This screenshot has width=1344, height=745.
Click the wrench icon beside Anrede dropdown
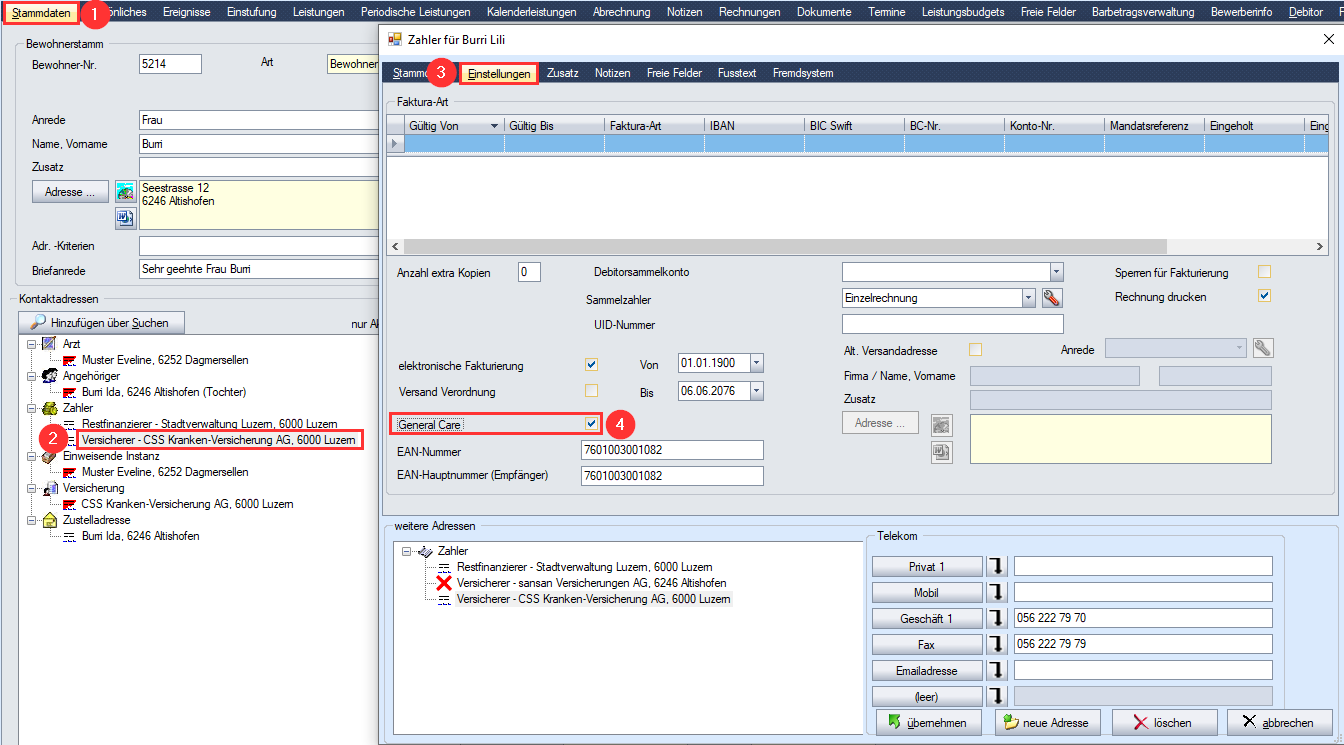1263,348
